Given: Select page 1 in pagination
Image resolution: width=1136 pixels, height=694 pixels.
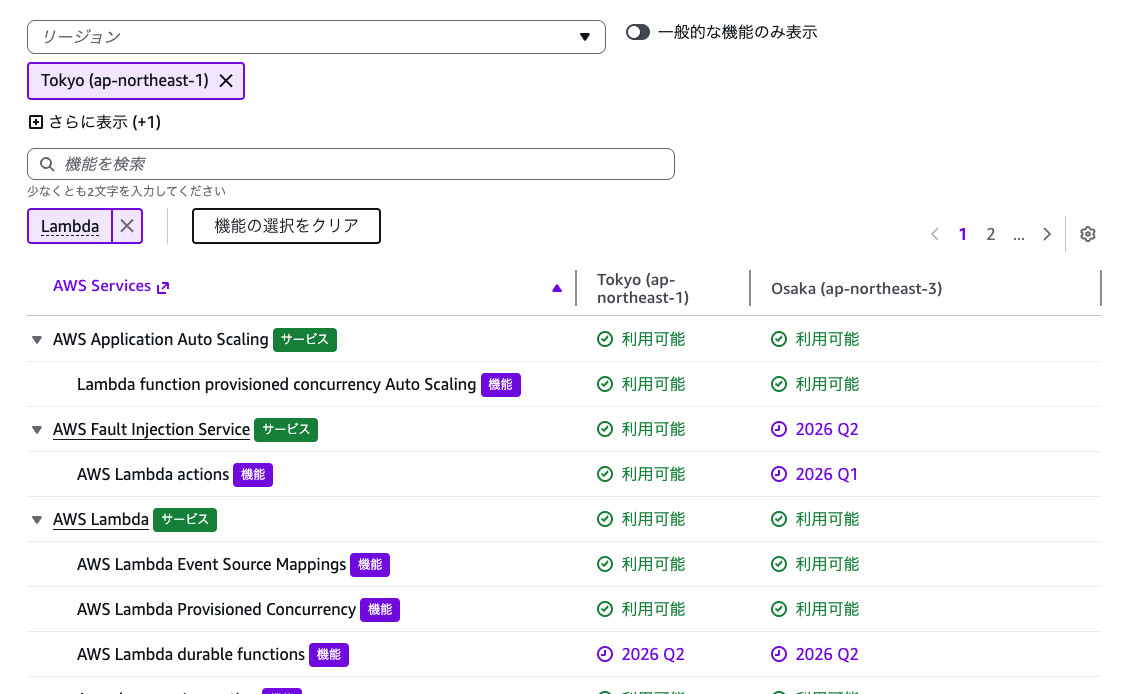Looking at the screenshot, I should click(963, 234).
